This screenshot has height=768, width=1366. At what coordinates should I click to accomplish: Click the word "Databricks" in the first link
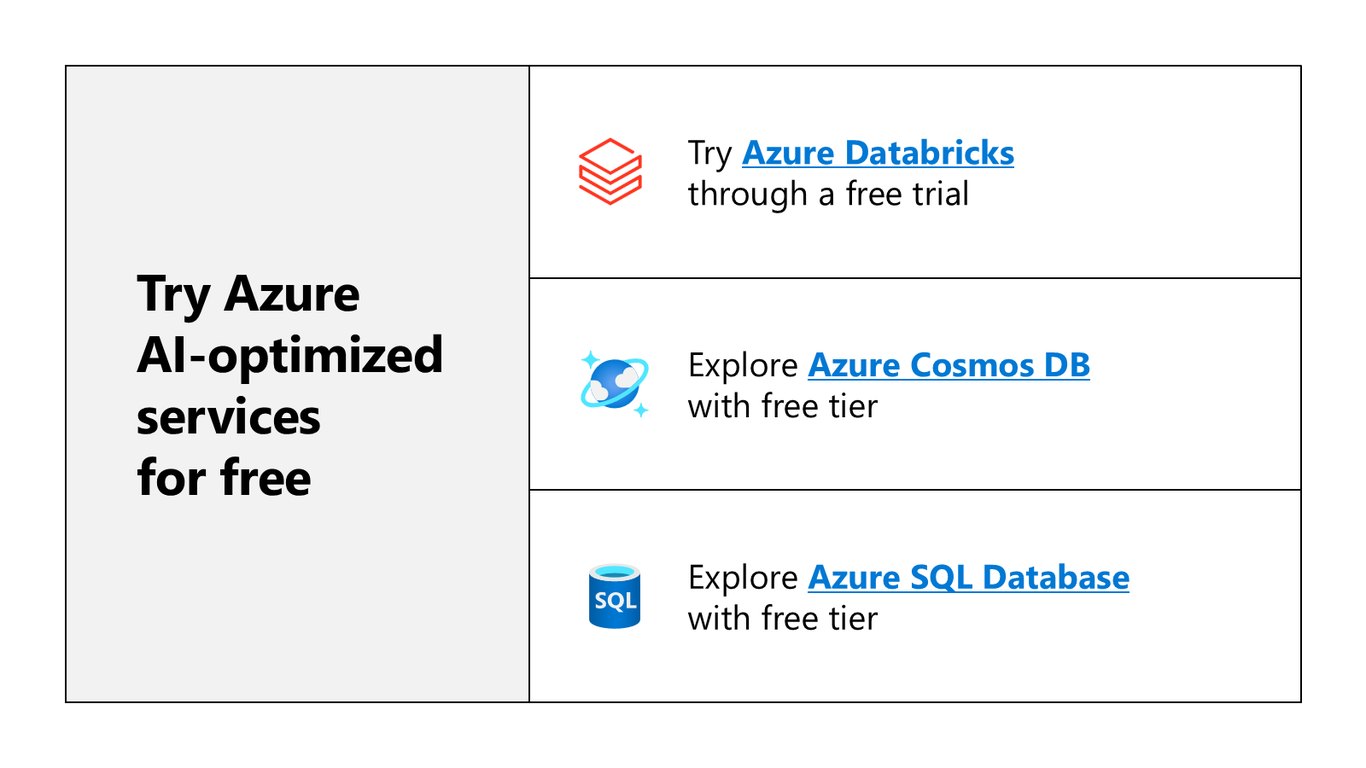930,153
